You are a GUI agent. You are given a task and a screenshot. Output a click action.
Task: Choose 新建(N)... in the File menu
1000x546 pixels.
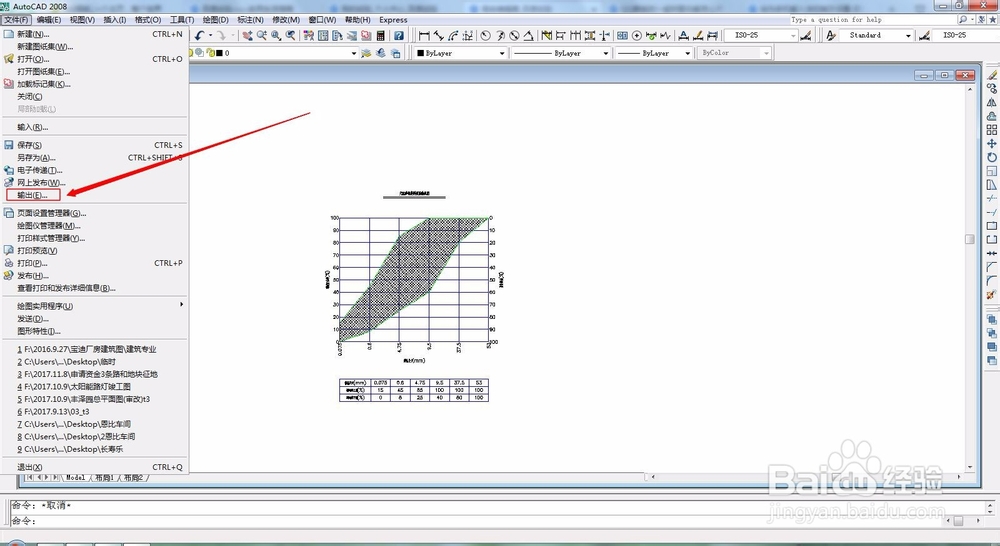tap(94, 34)
